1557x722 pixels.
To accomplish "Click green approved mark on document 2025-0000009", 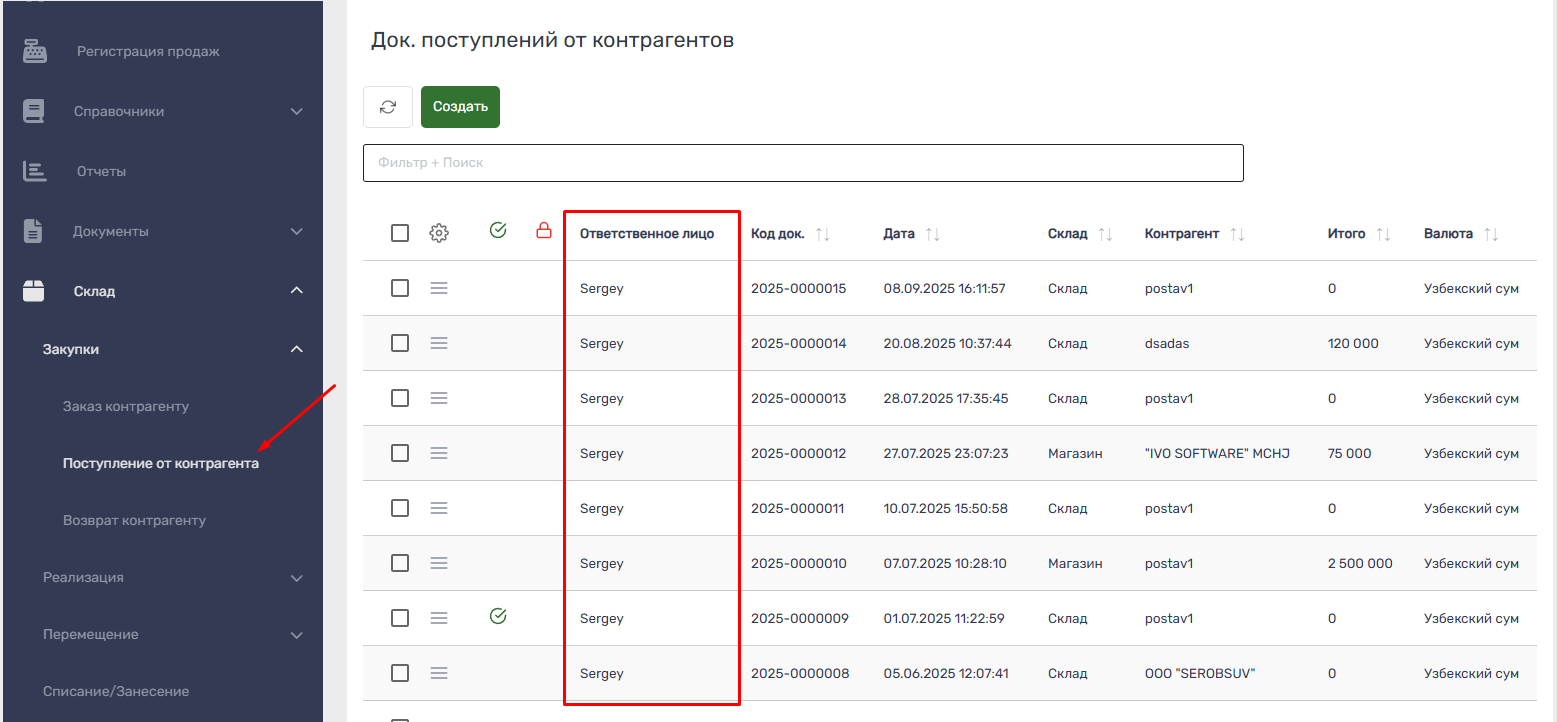I will coord(498,616).
